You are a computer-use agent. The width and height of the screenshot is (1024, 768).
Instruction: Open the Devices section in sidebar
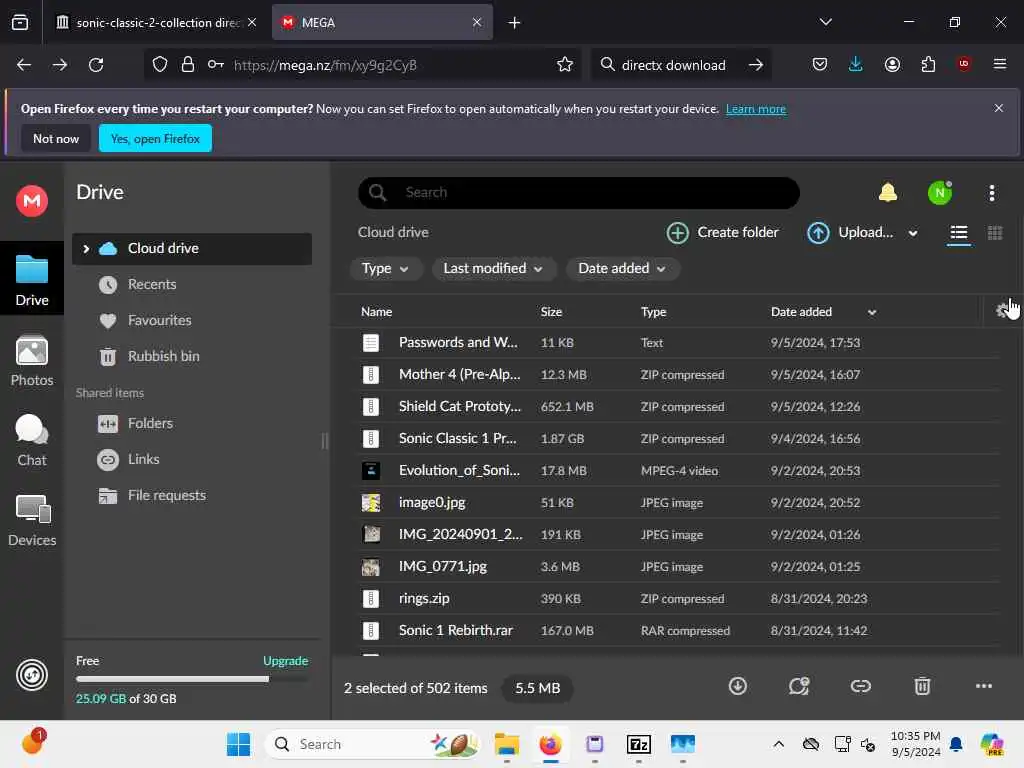click(32, 521)
